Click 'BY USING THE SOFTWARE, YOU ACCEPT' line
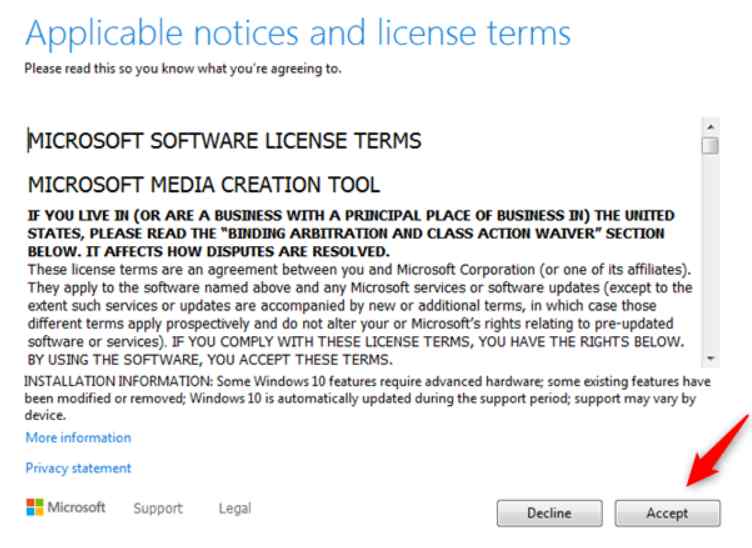The image size is (752, 548). (x=210, y=360)
